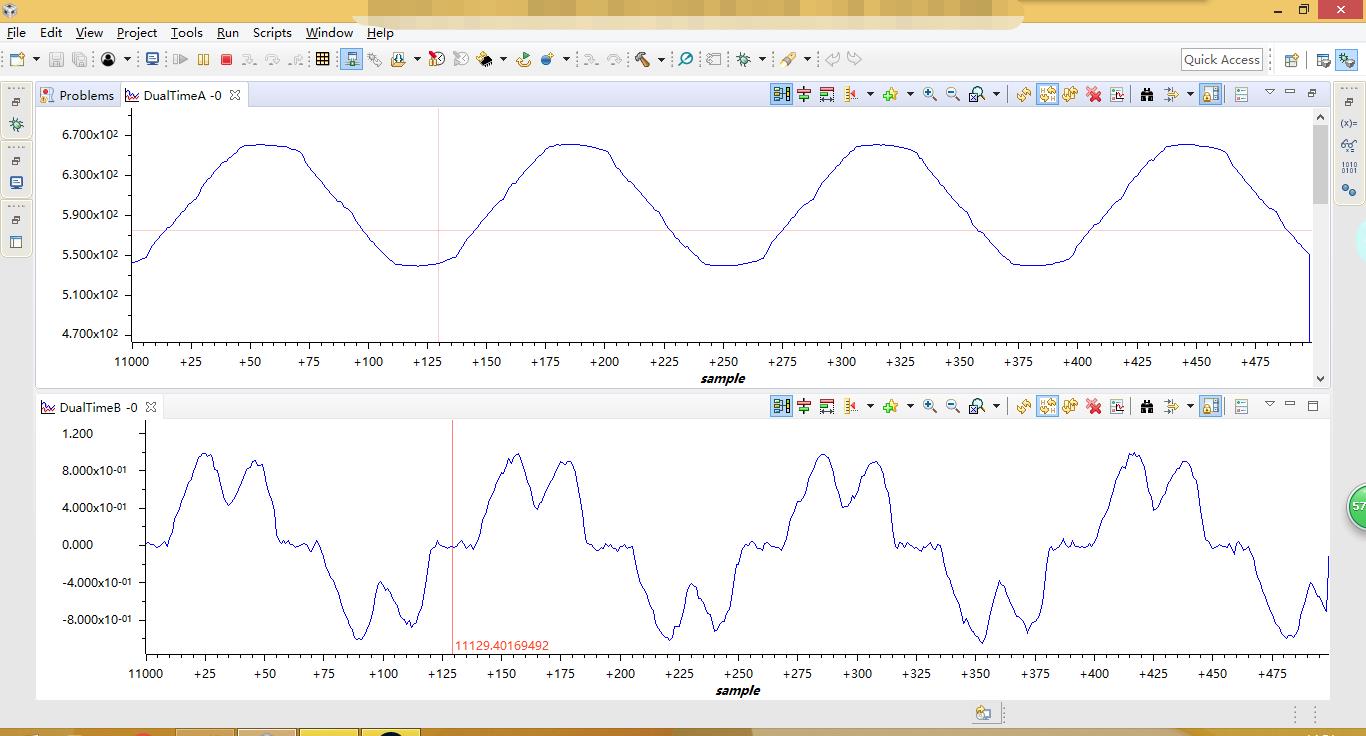The image size is (1366, 736).
Task: Click the Suspend (pause) debug button
Action: coord(203,60)
